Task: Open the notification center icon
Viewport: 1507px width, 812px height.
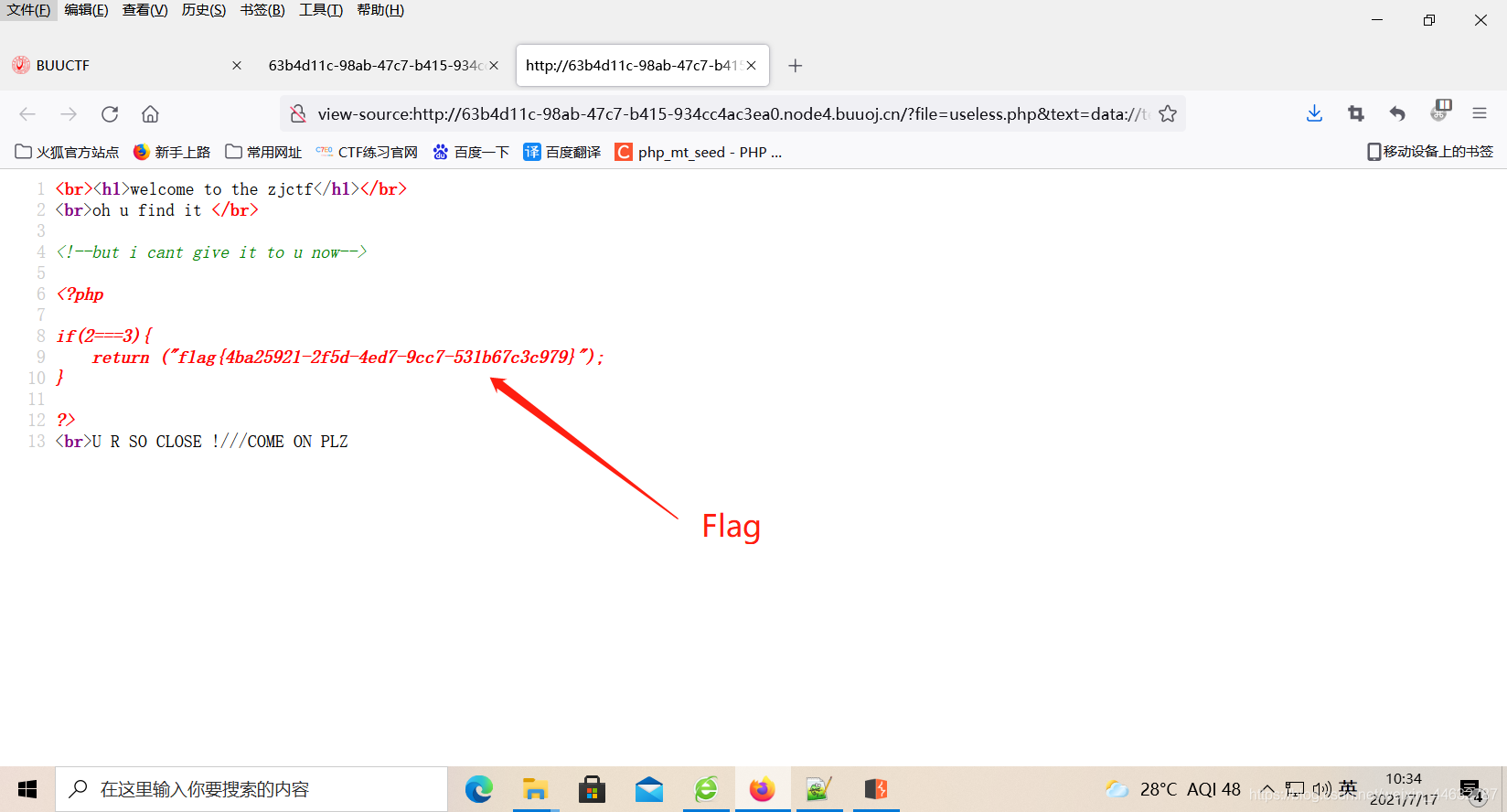Action: [1470, 790]
